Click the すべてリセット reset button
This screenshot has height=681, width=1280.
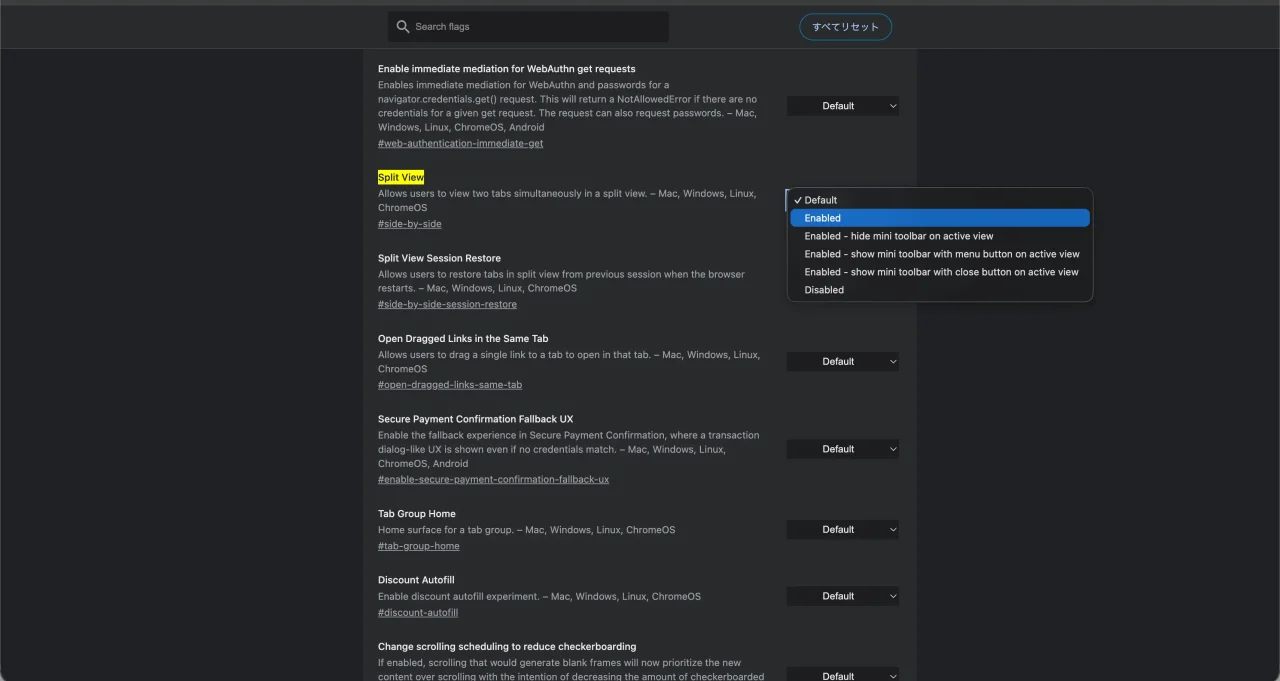(x=845, y=27)
